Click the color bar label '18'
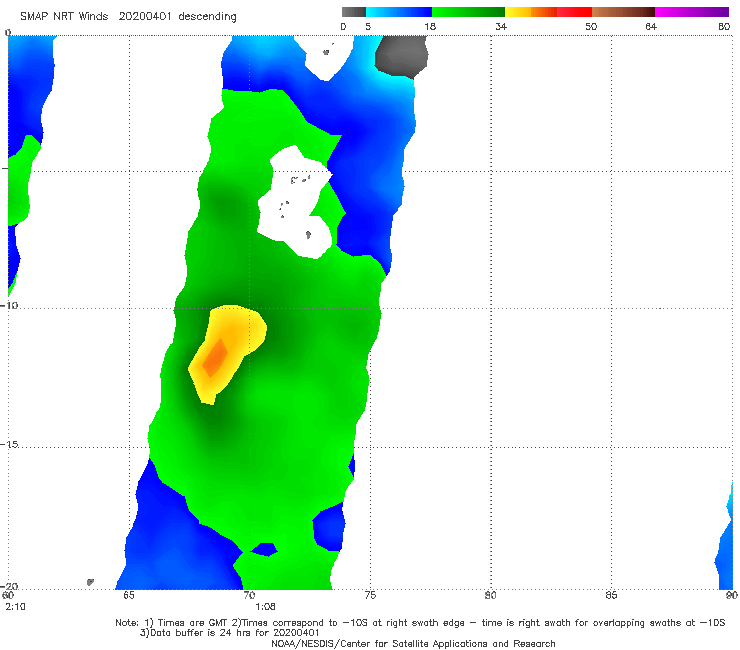This screenshot has width=740, height=650. [x=430, y=26]
